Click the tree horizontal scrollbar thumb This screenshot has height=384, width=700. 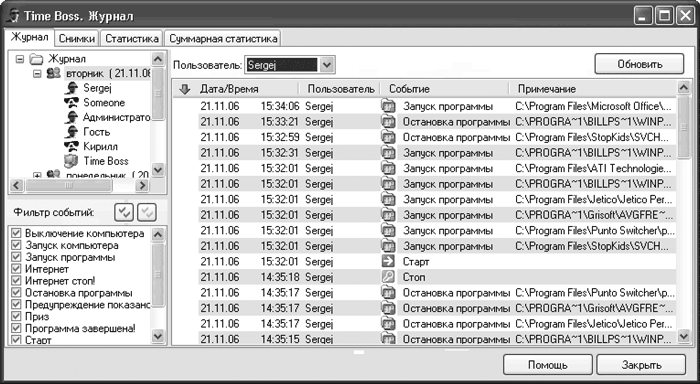(69, 185)
